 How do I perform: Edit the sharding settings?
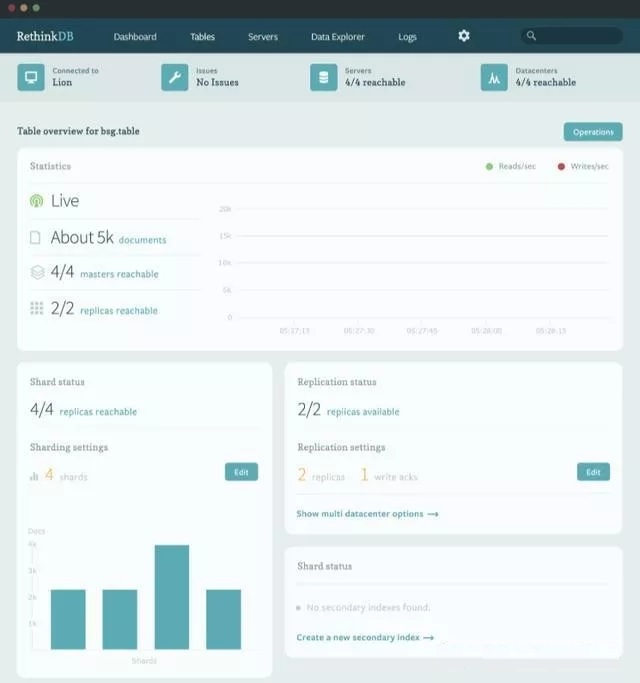(241, 472)
